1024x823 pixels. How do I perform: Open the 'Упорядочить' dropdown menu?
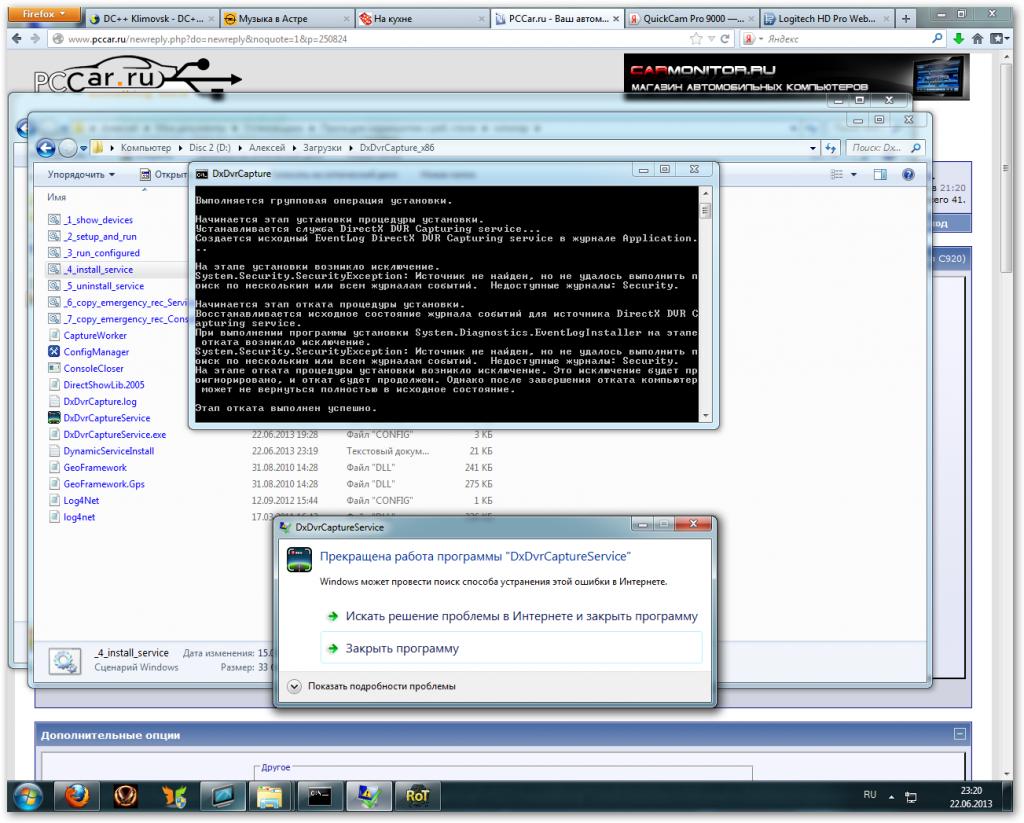point(81,174)
